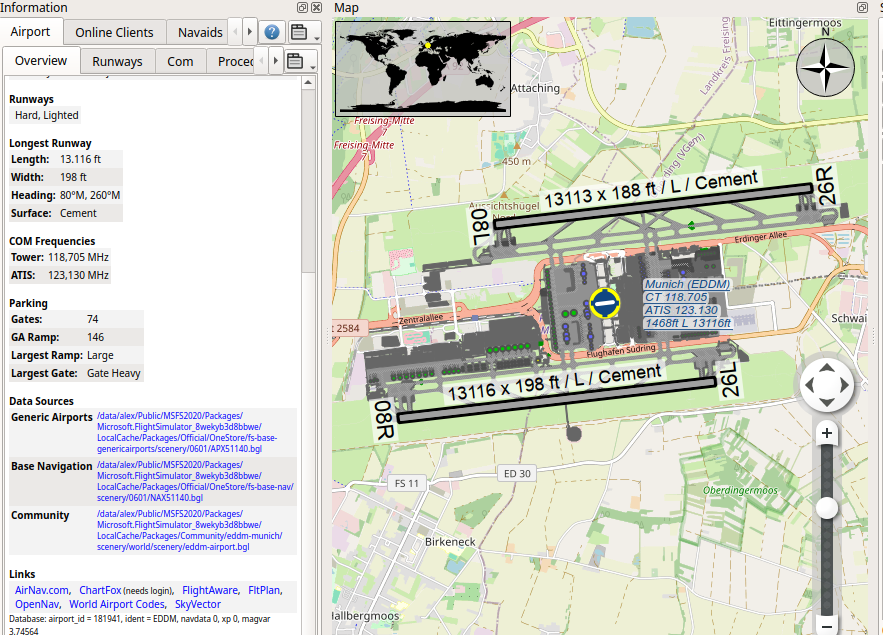Open the FltPlan link

point(264,590)
